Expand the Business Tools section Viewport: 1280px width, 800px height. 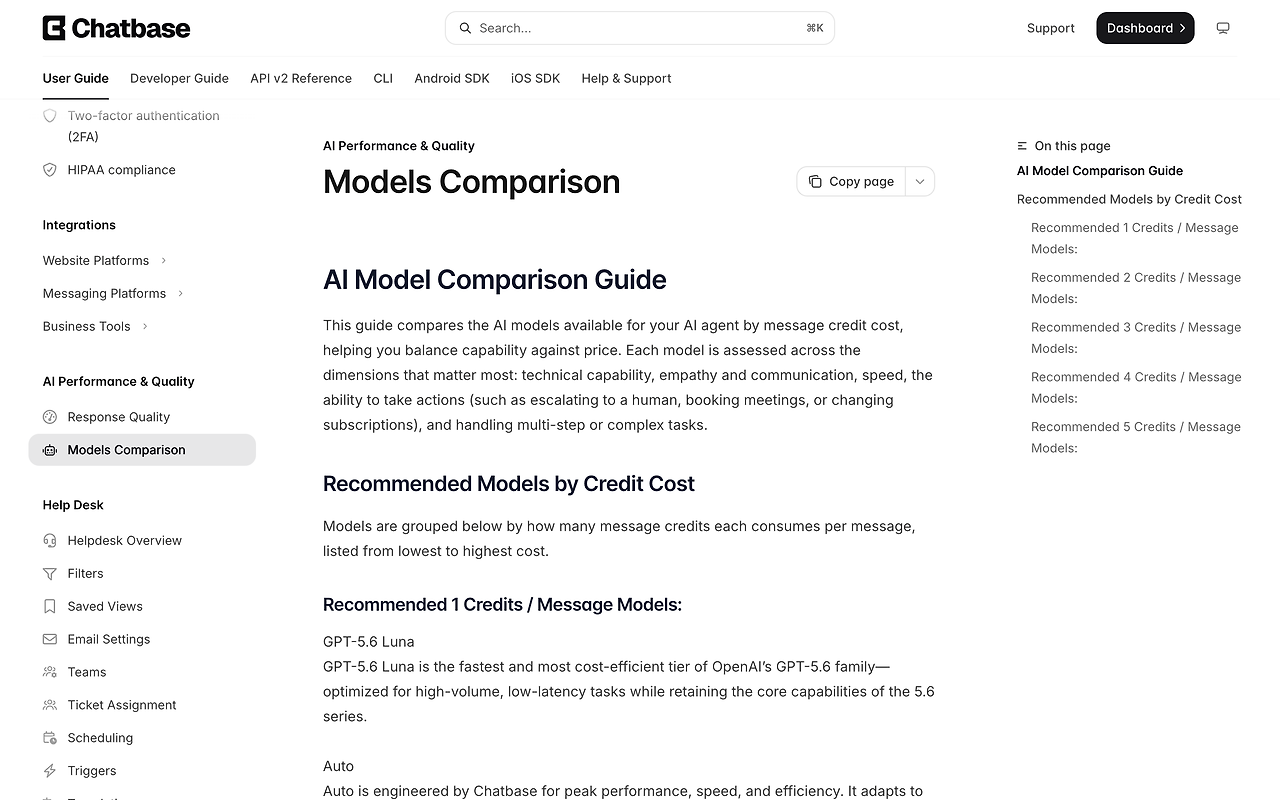(x=96, y=327)
